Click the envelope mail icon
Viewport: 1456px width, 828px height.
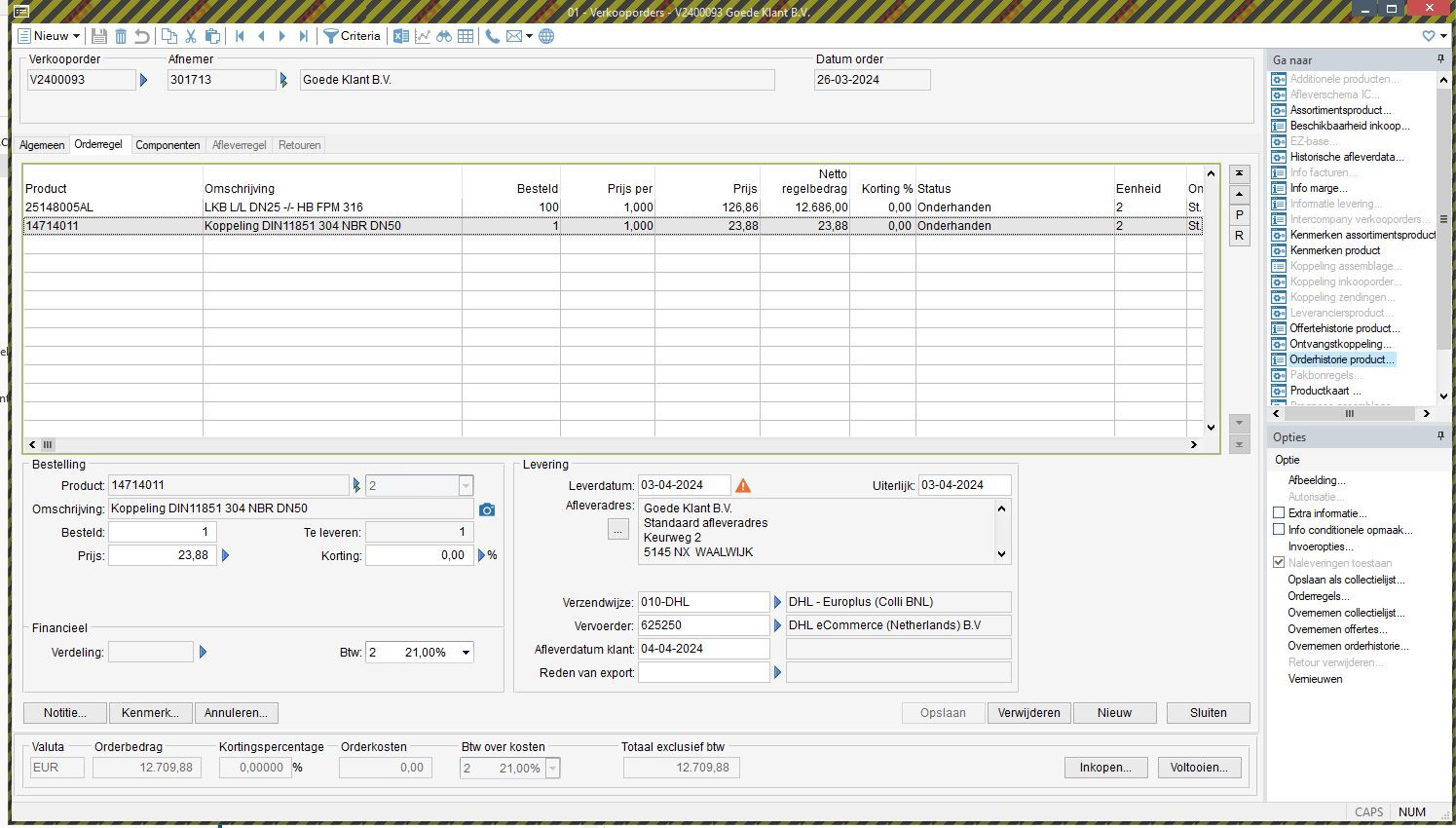[513, 36]
